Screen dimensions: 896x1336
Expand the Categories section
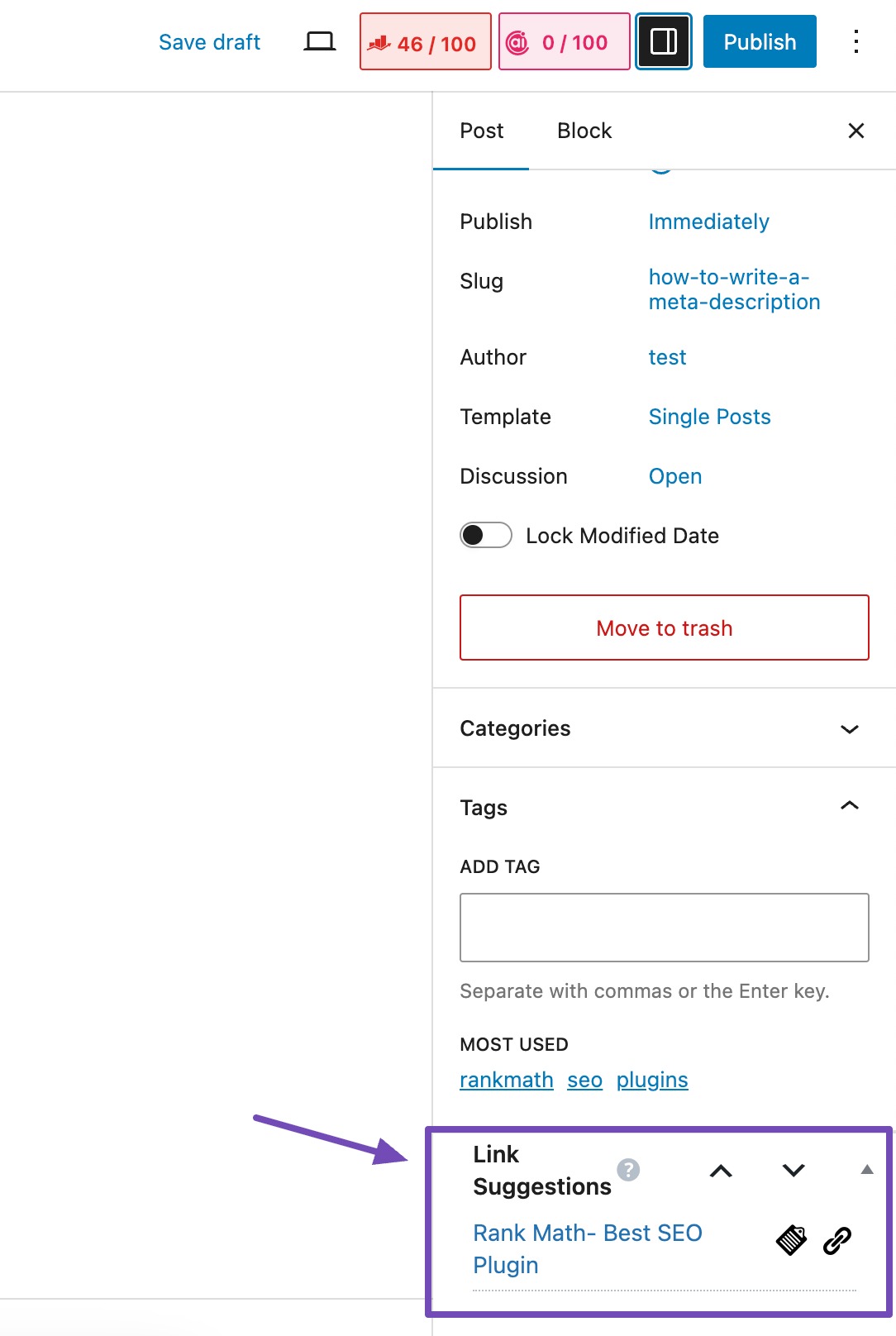[x=849, y=728]
